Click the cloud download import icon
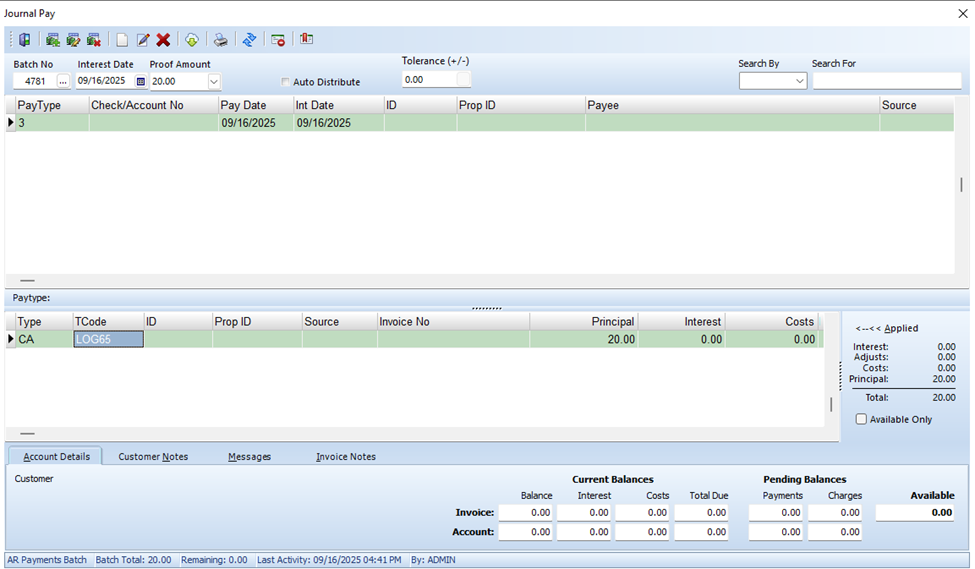975x569 pixels. [192, 40]
